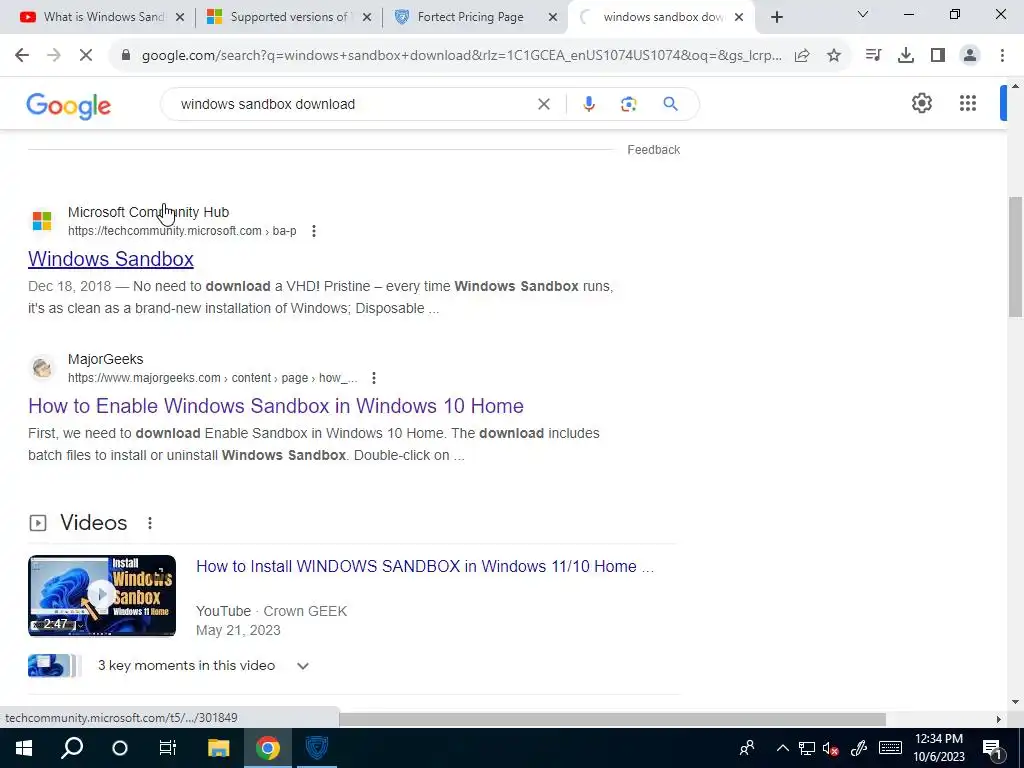This screenshot has width=1024, height=768.
Task: Click the Google logo
Action: click(x=69, y=106)
